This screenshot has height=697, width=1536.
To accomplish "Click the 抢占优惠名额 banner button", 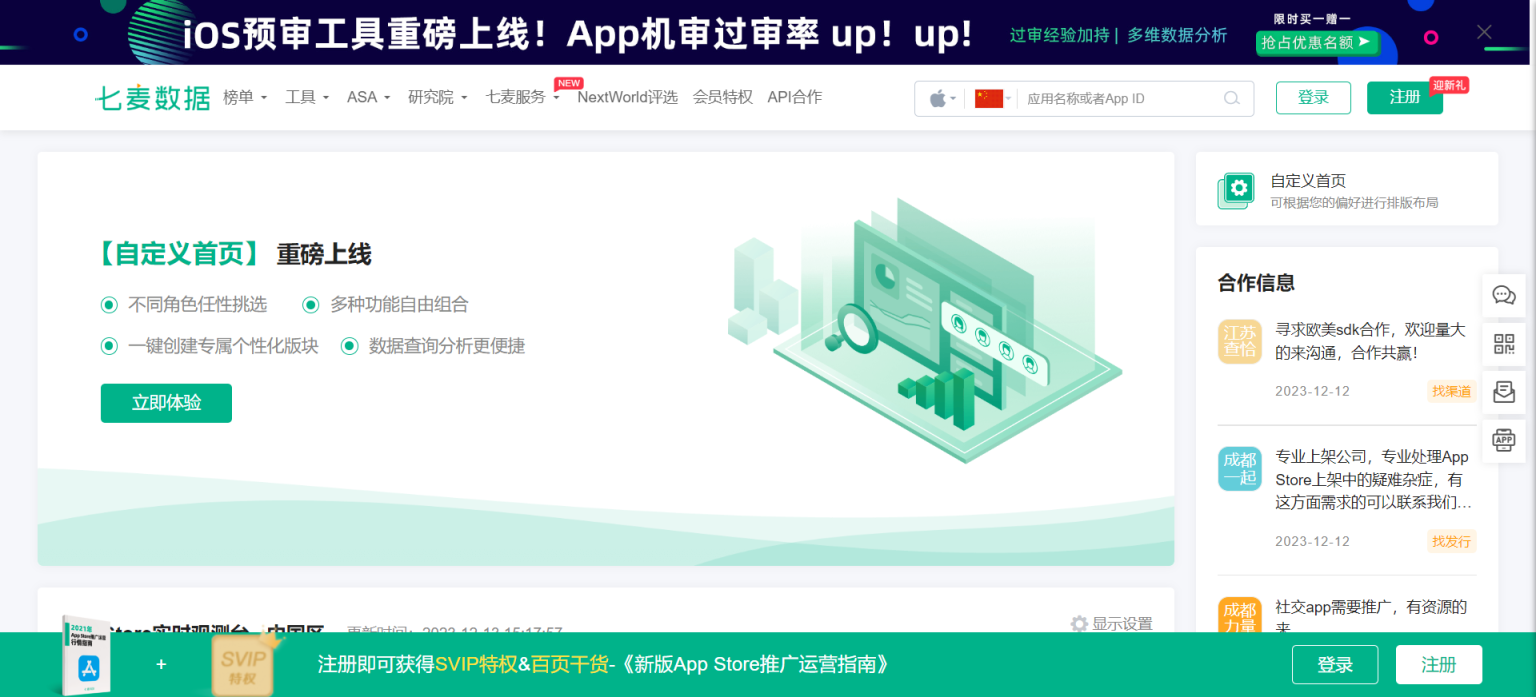I will (1317, 43).
